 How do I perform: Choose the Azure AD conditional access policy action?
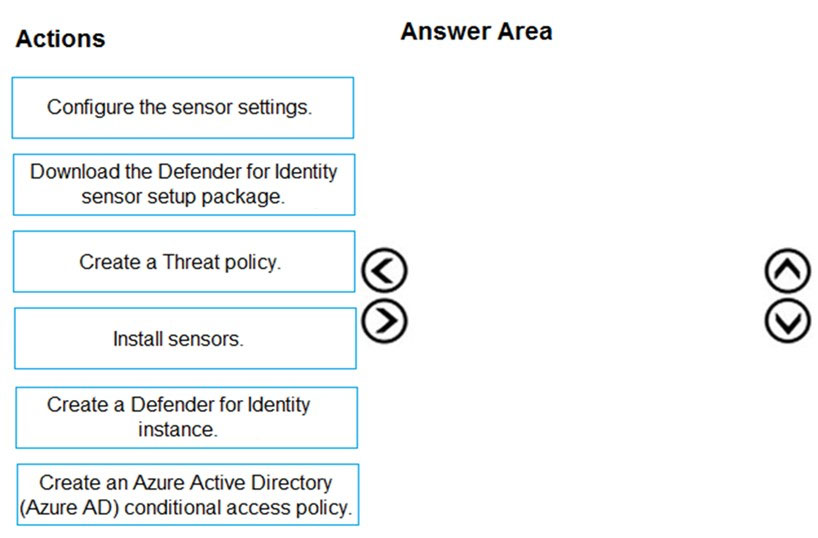187,495
